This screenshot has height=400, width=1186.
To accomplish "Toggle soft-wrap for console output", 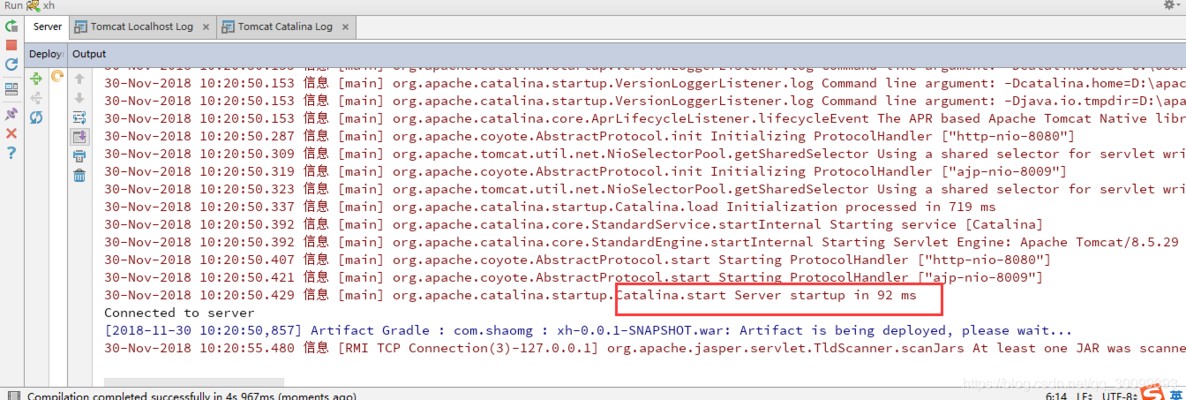I will (79, 118).
